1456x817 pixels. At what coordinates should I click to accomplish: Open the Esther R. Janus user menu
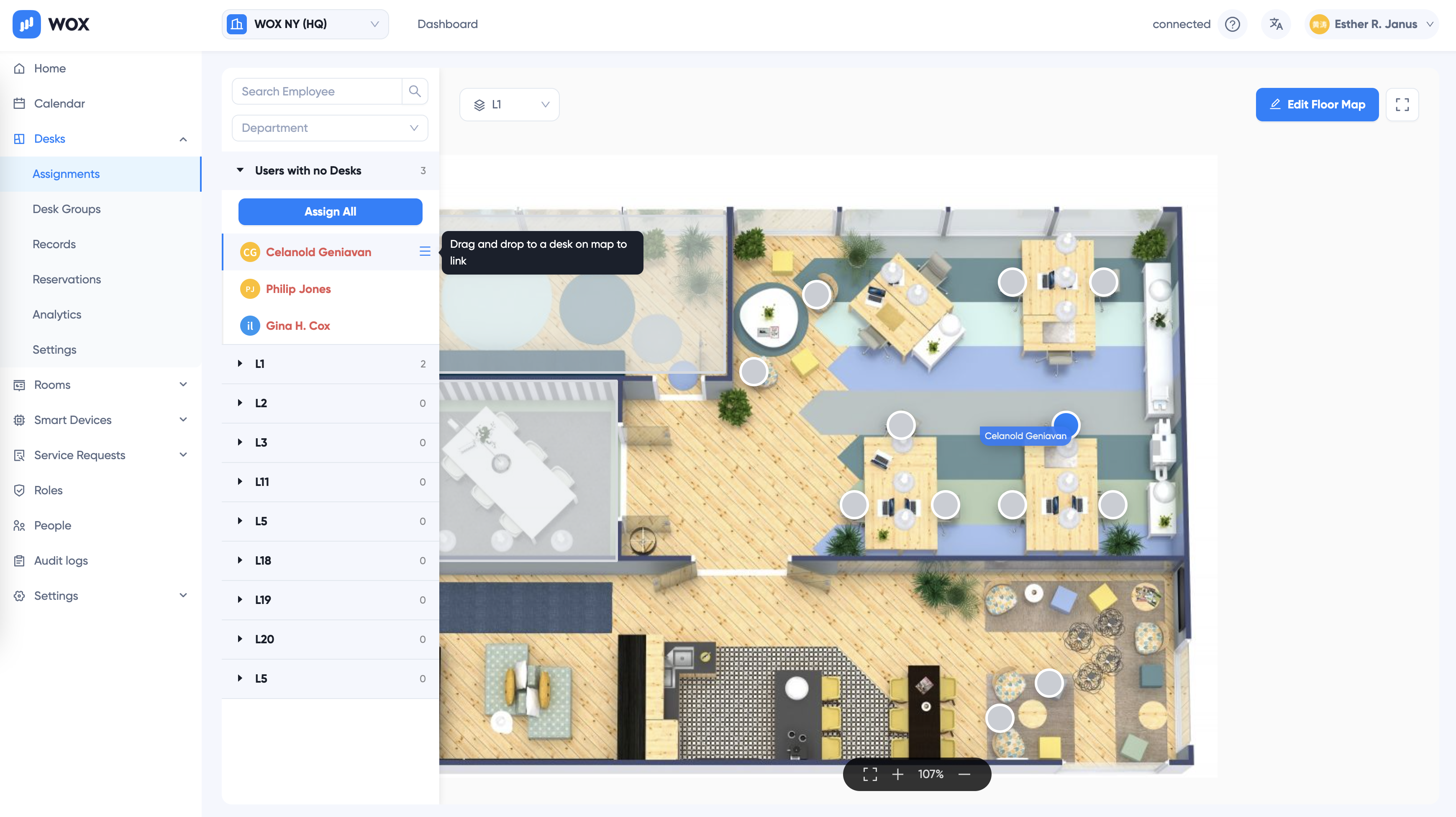[1372, 24]
